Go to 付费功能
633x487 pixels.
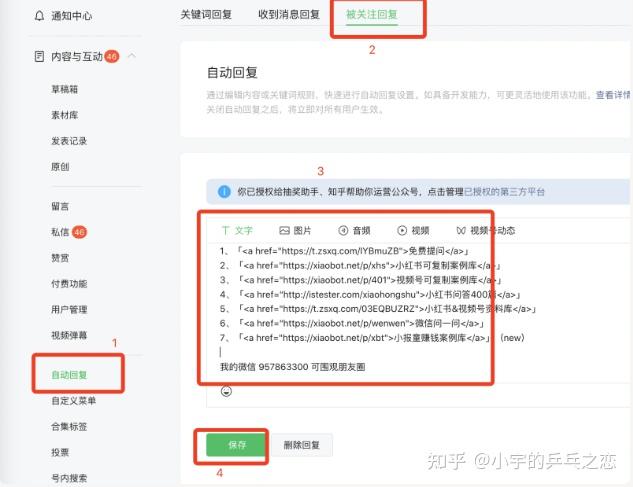(69, 284)
